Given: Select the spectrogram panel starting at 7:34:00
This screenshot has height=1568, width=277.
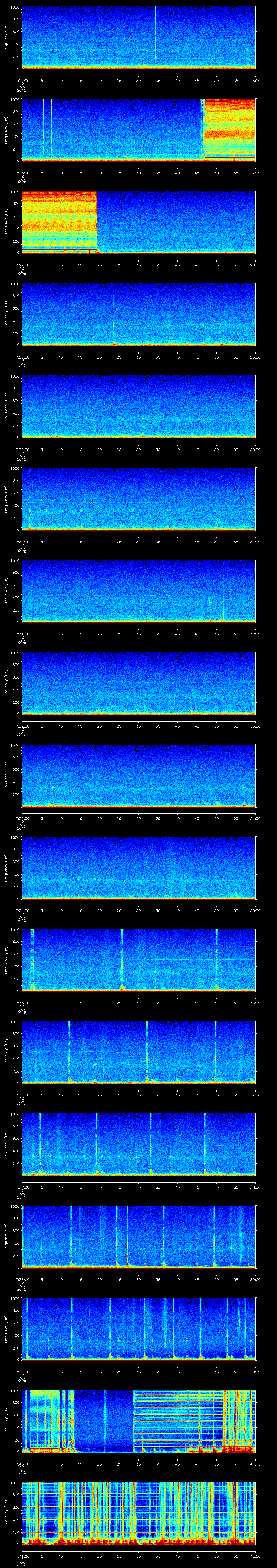Looking at the screenshot, I should (x=138, y=868).
